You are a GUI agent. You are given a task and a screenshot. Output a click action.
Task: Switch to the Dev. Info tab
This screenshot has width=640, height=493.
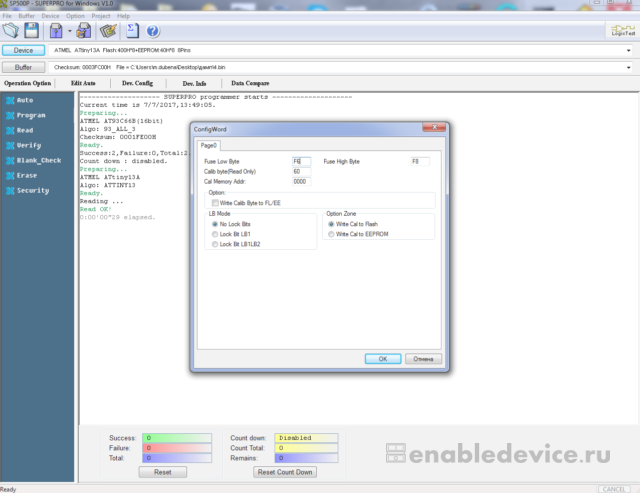pos(194,83)
